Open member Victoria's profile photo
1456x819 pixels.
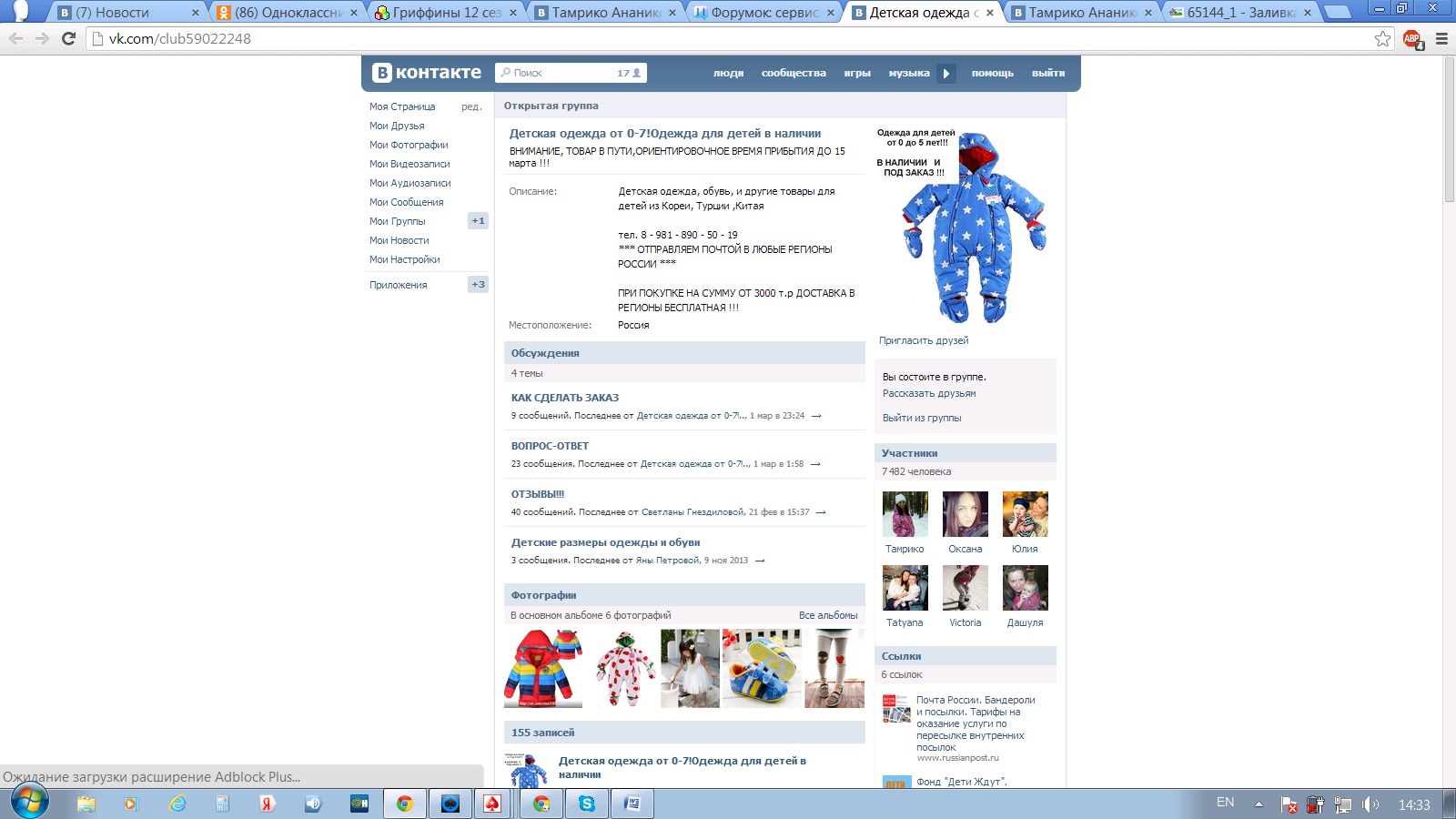pyautogui.click(x=966, y=588)
